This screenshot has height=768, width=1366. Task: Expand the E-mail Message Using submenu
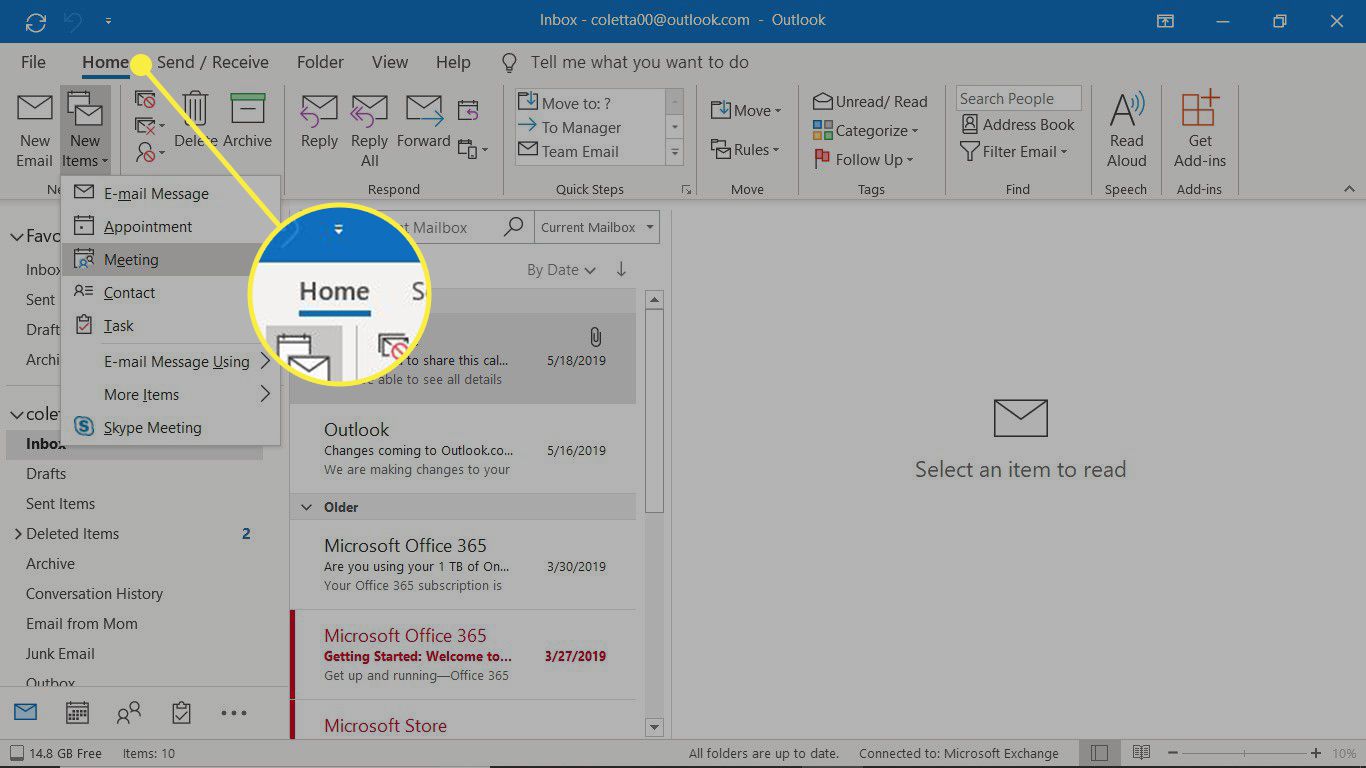[177, 361]
